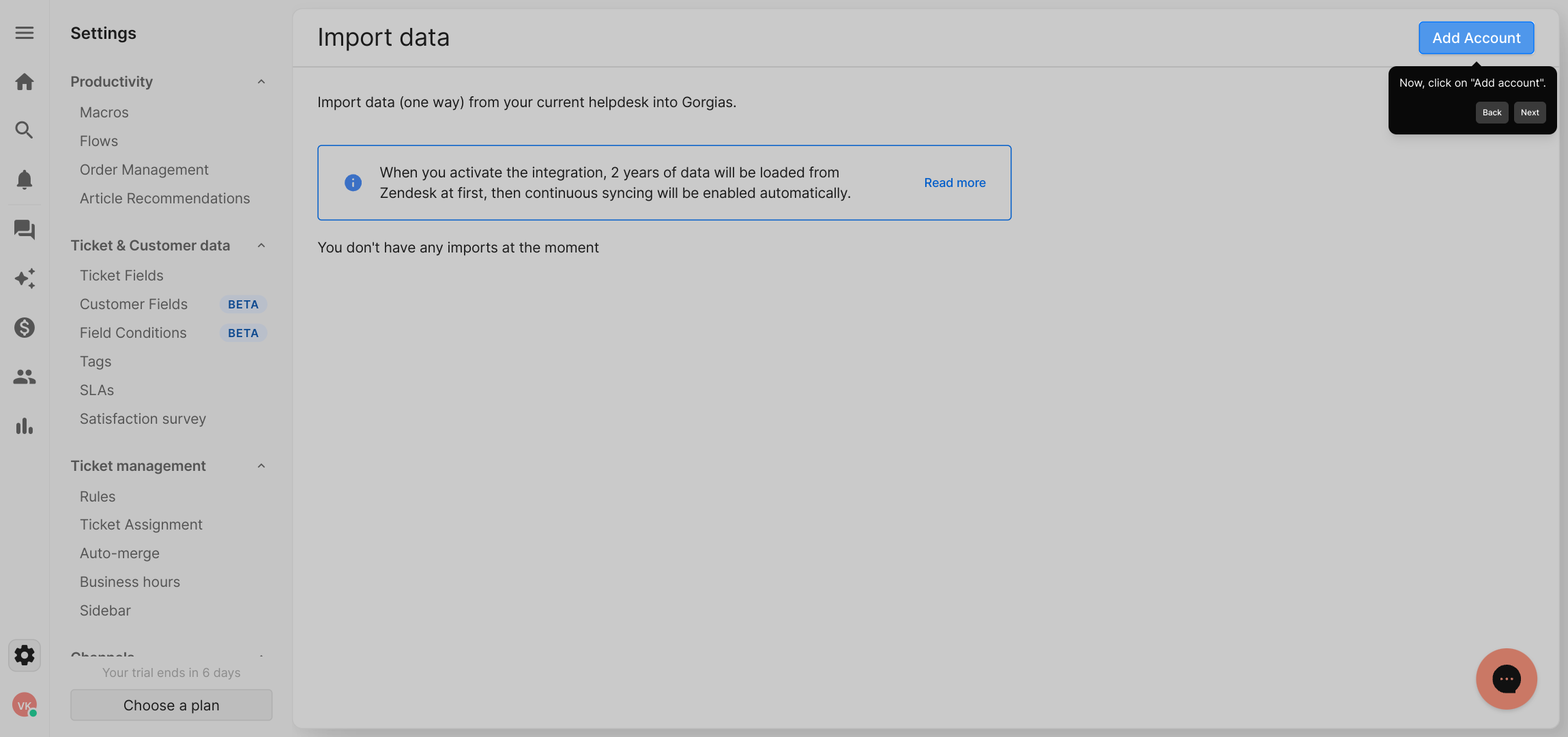Open Customer Fields settings
This screenshot has width=1568, height=737.
[134, 304]
